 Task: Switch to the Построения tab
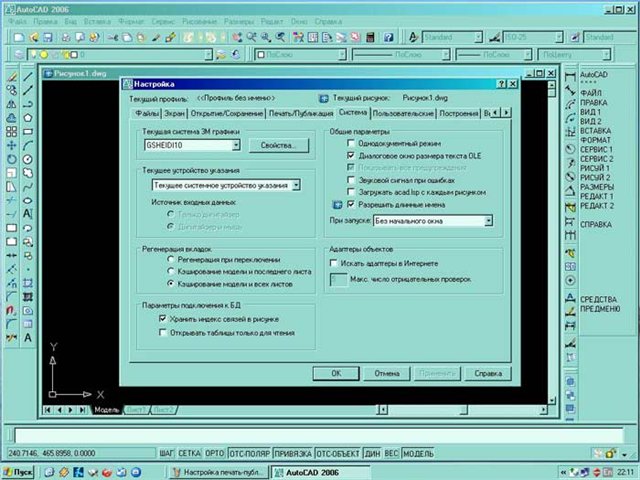tap(458, 113)
